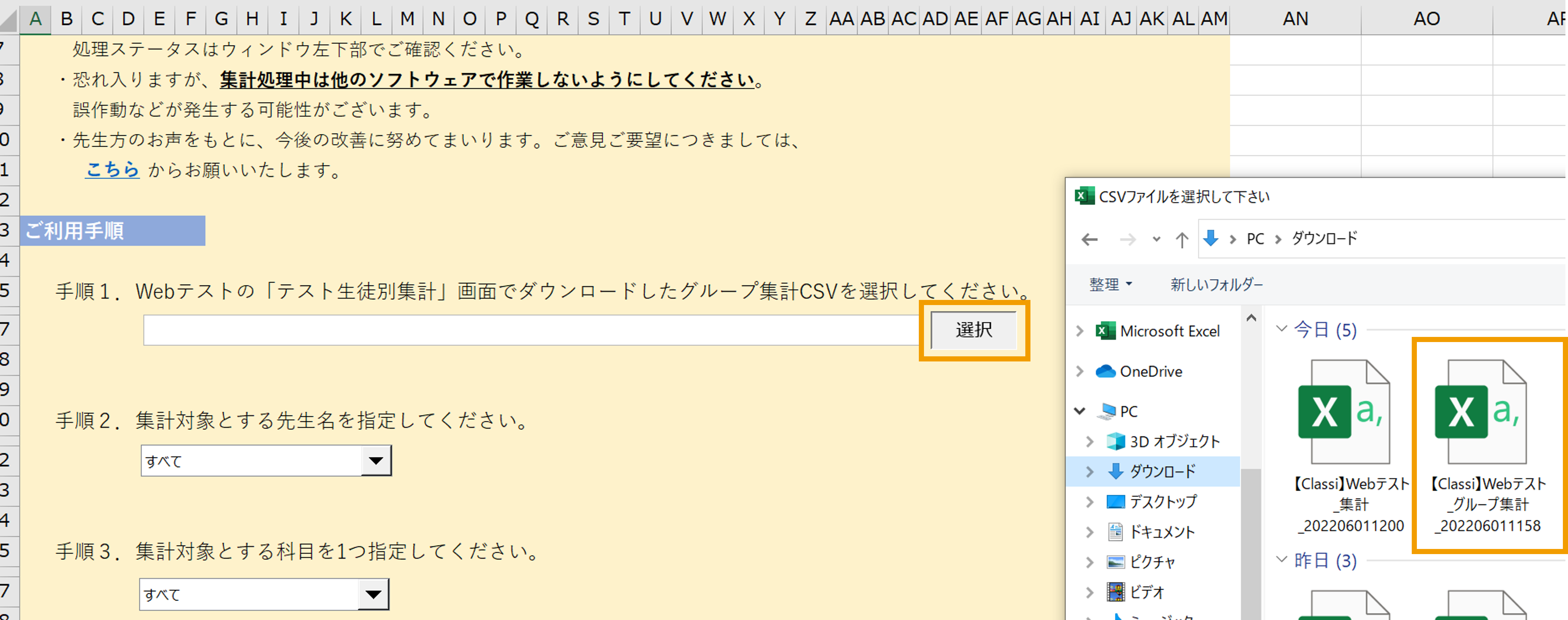Viewport: 1568px width, 620px height.
Task: Expand the デスクトップ tree node
Action: point(1090,501)
